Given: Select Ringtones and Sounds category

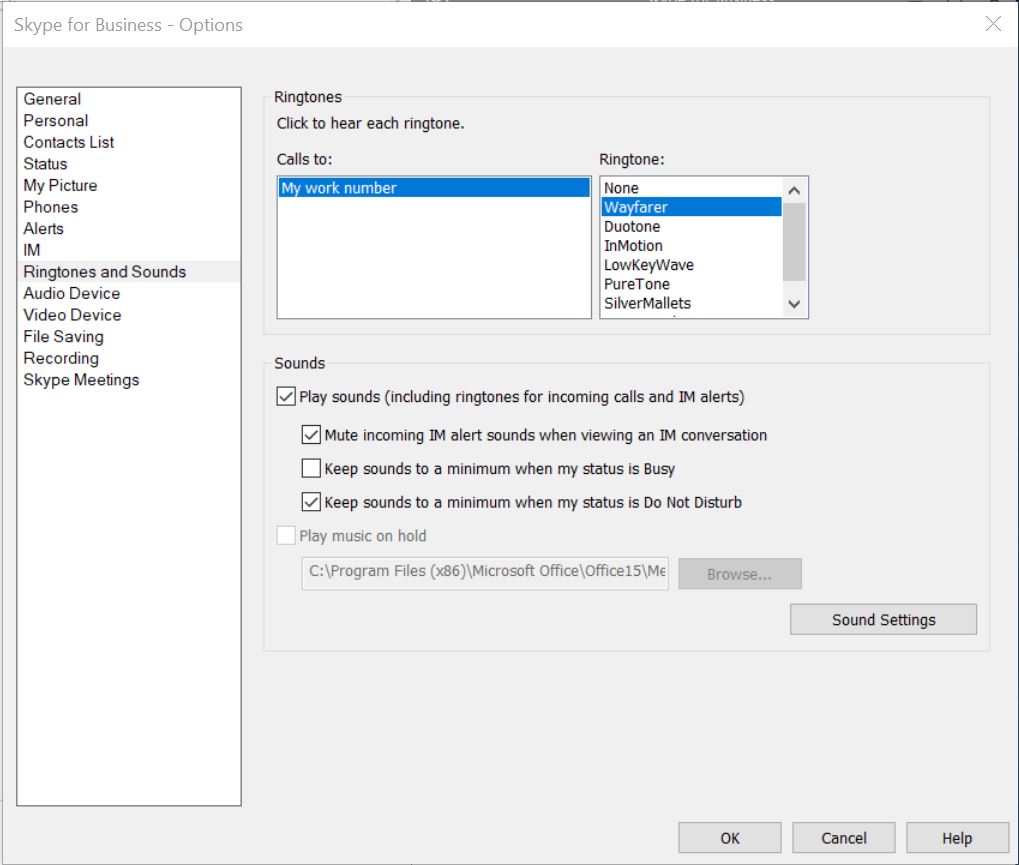Looking at the screenshot, I should [129, 272].
